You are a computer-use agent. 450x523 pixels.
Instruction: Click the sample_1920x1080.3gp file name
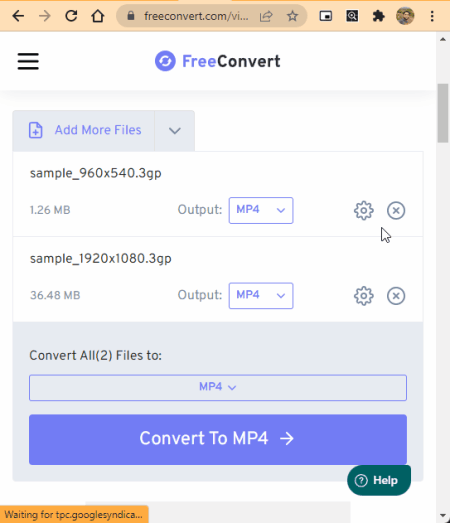101,259
